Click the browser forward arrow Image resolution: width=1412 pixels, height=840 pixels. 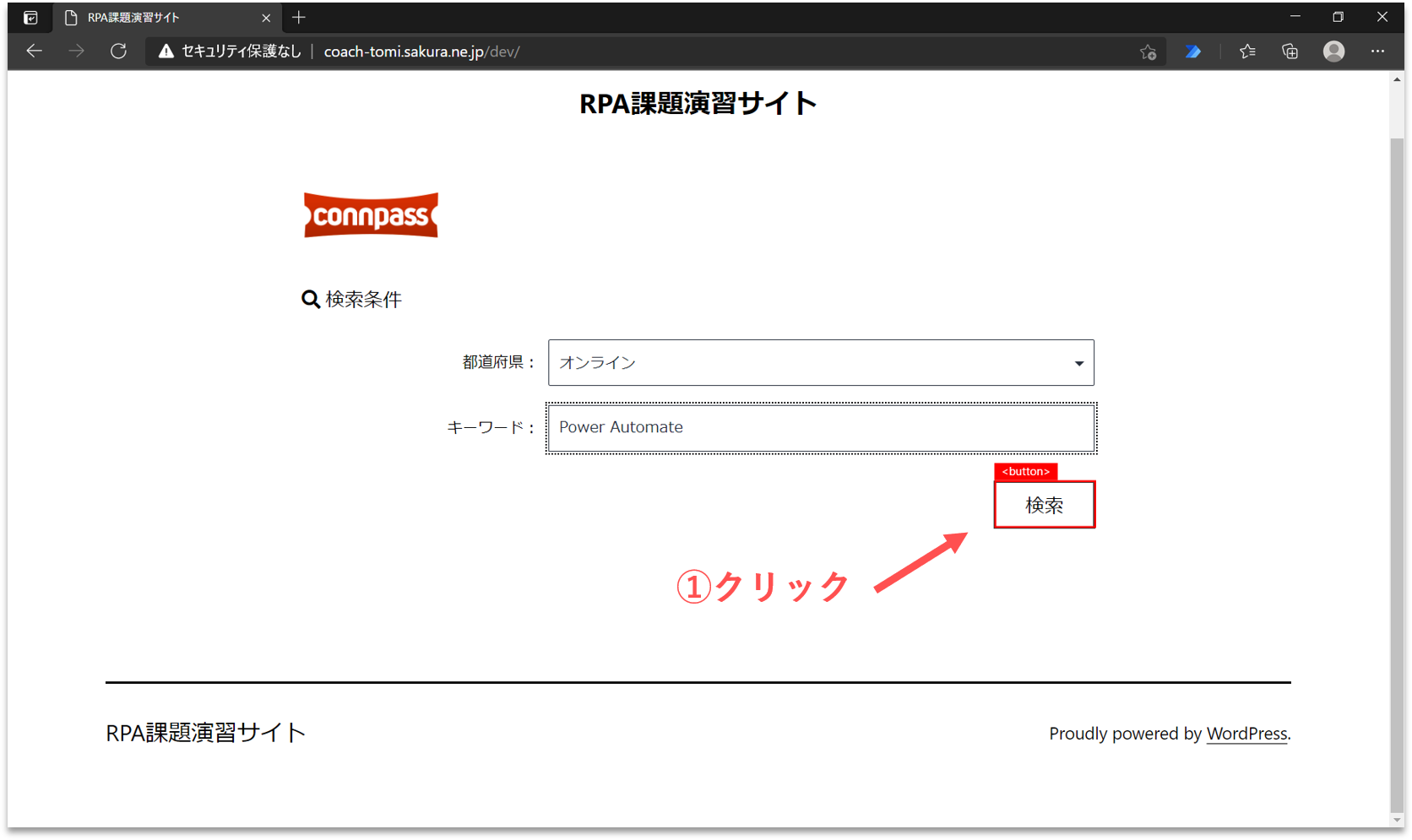coord(76,51)
